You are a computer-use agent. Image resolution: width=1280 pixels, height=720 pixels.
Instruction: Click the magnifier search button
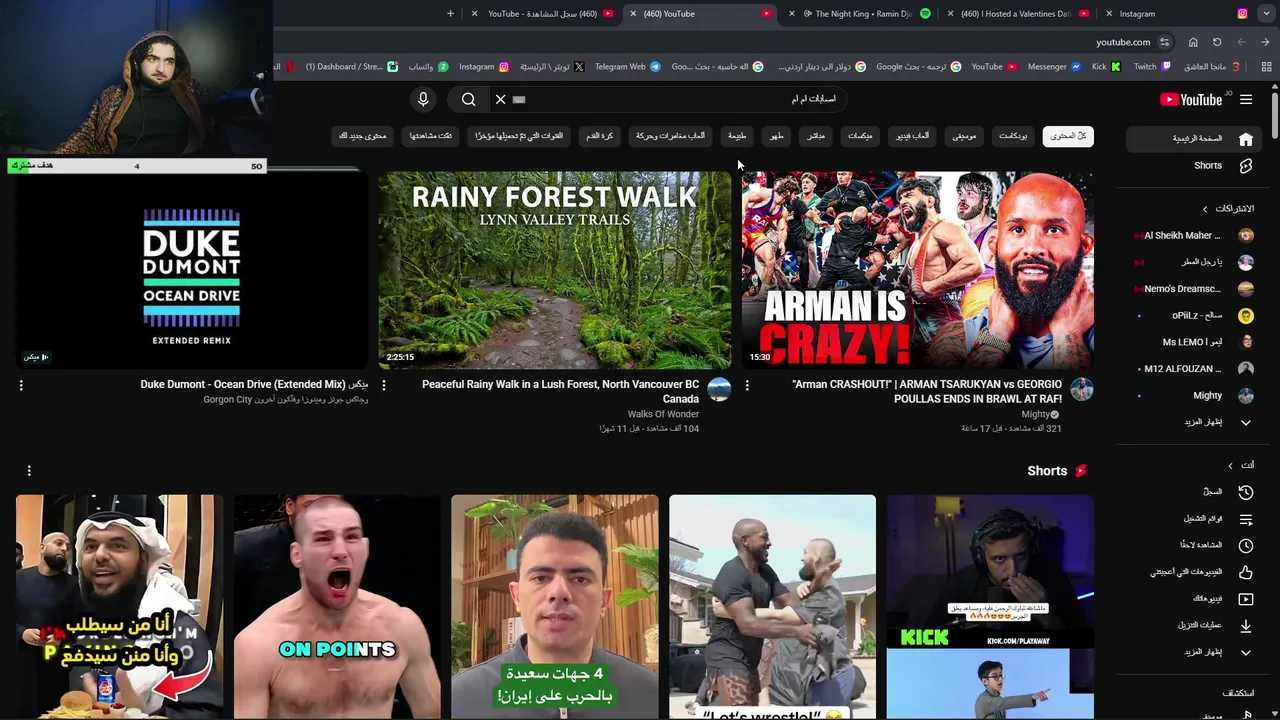(468, 99)
